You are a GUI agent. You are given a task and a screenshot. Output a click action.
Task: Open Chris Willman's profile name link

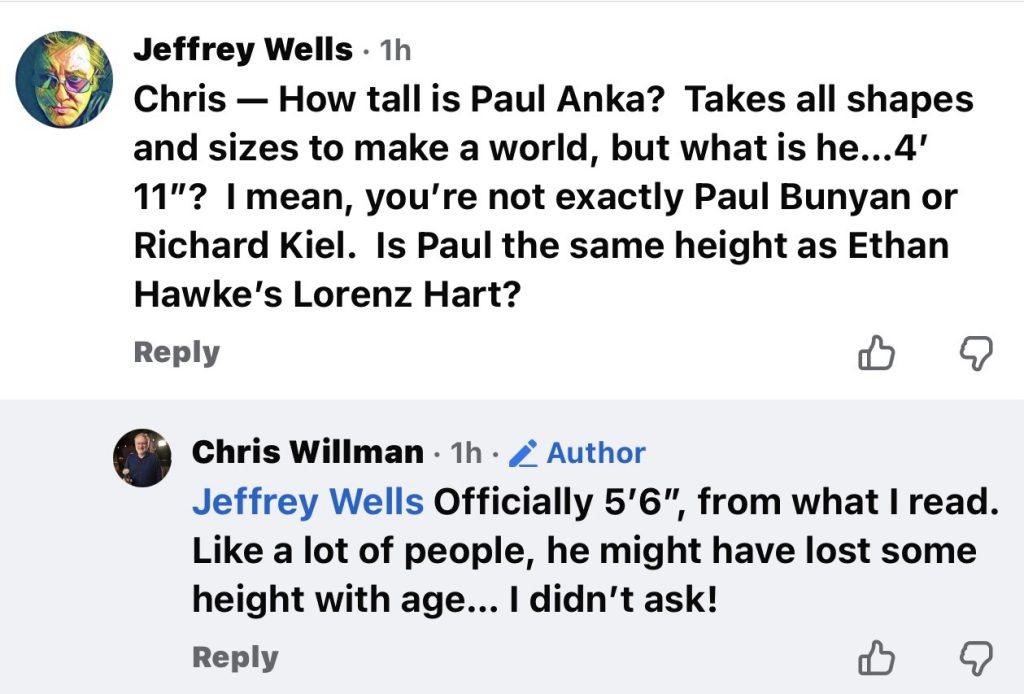[307, 452]
